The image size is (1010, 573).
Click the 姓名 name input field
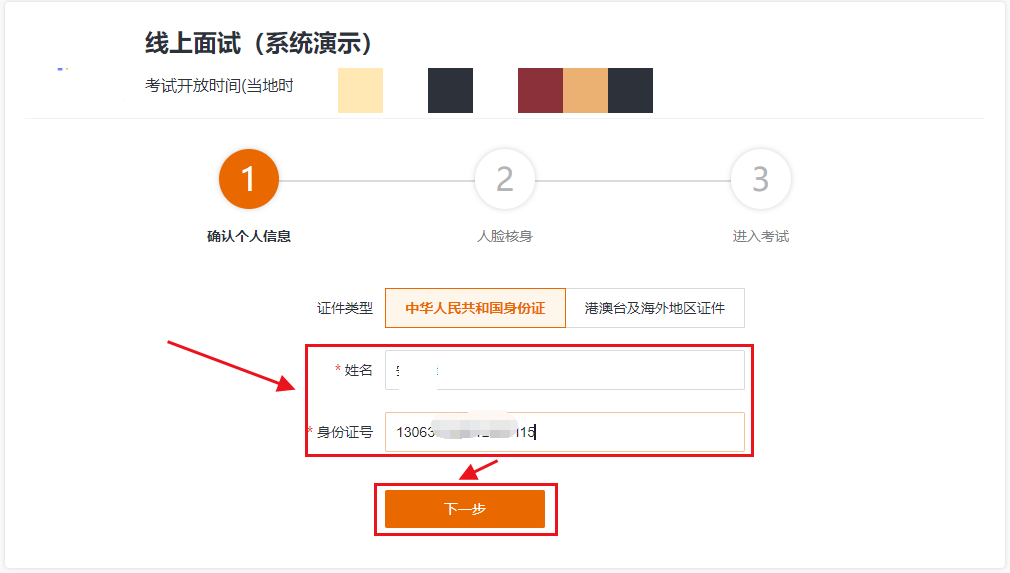point(565,370)
